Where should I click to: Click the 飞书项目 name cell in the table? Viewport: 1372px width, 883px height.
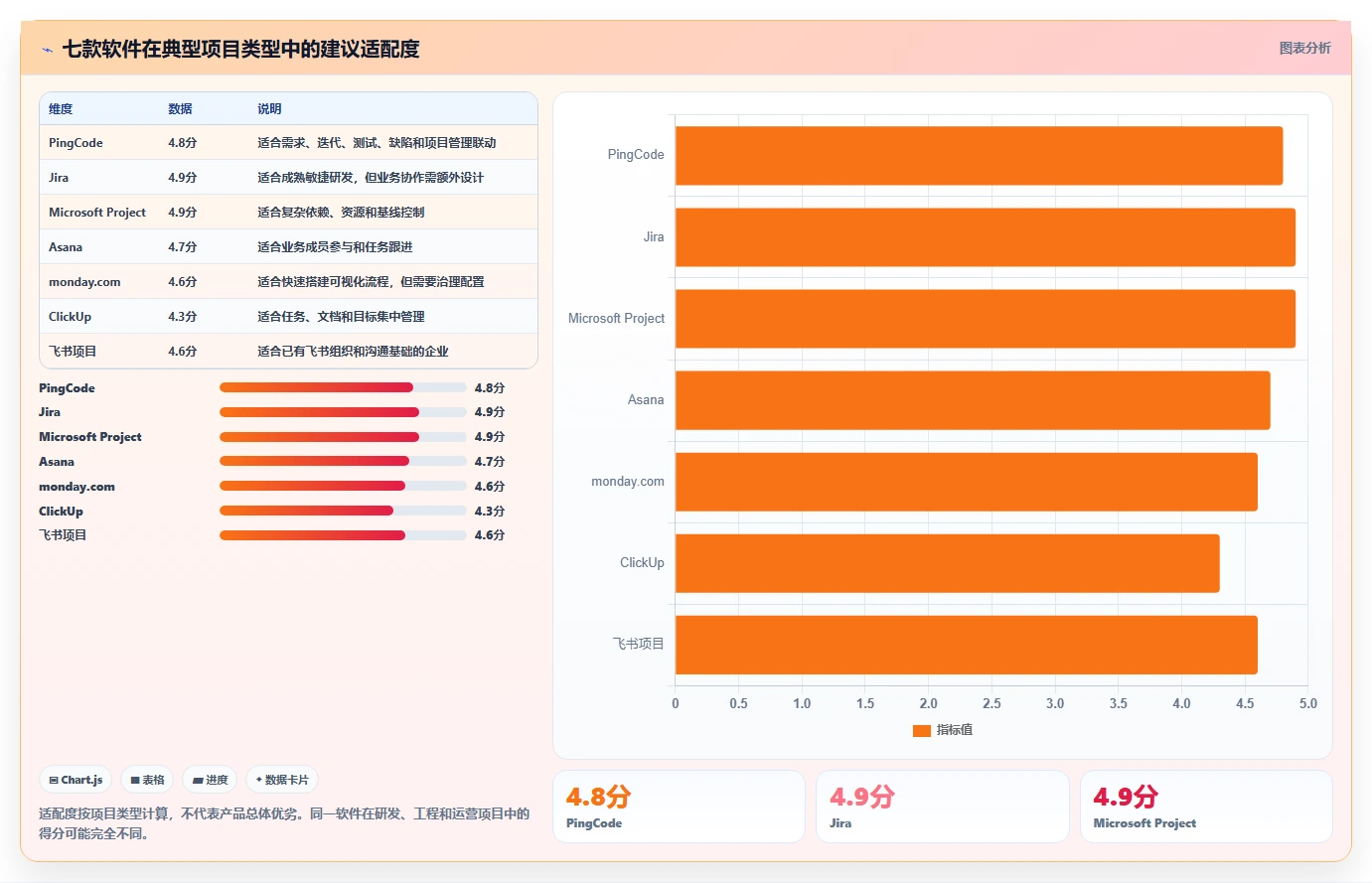(73, 352)
